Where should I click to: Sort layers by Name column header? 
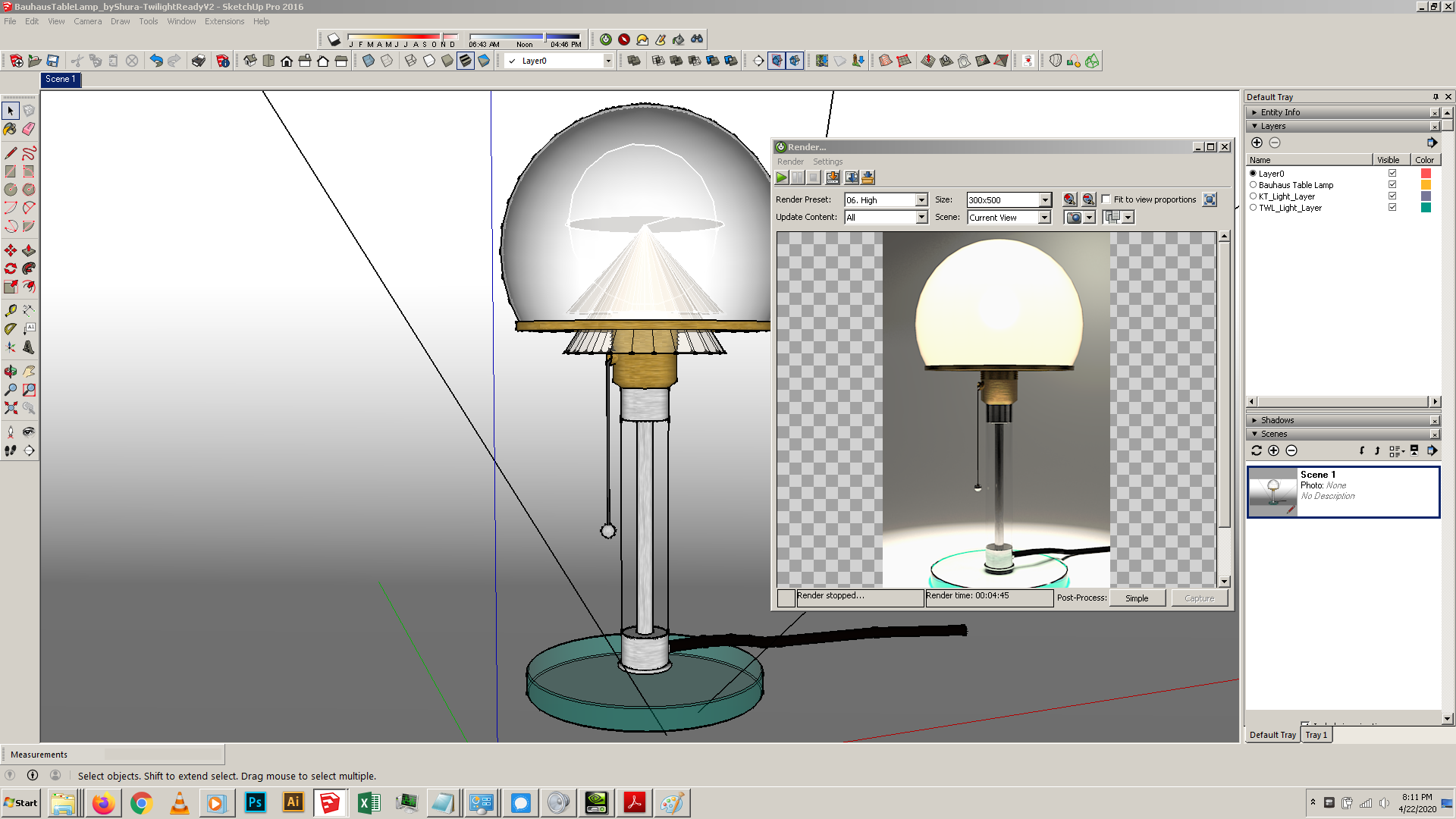pyautogui.click(x=1310, y=160)
